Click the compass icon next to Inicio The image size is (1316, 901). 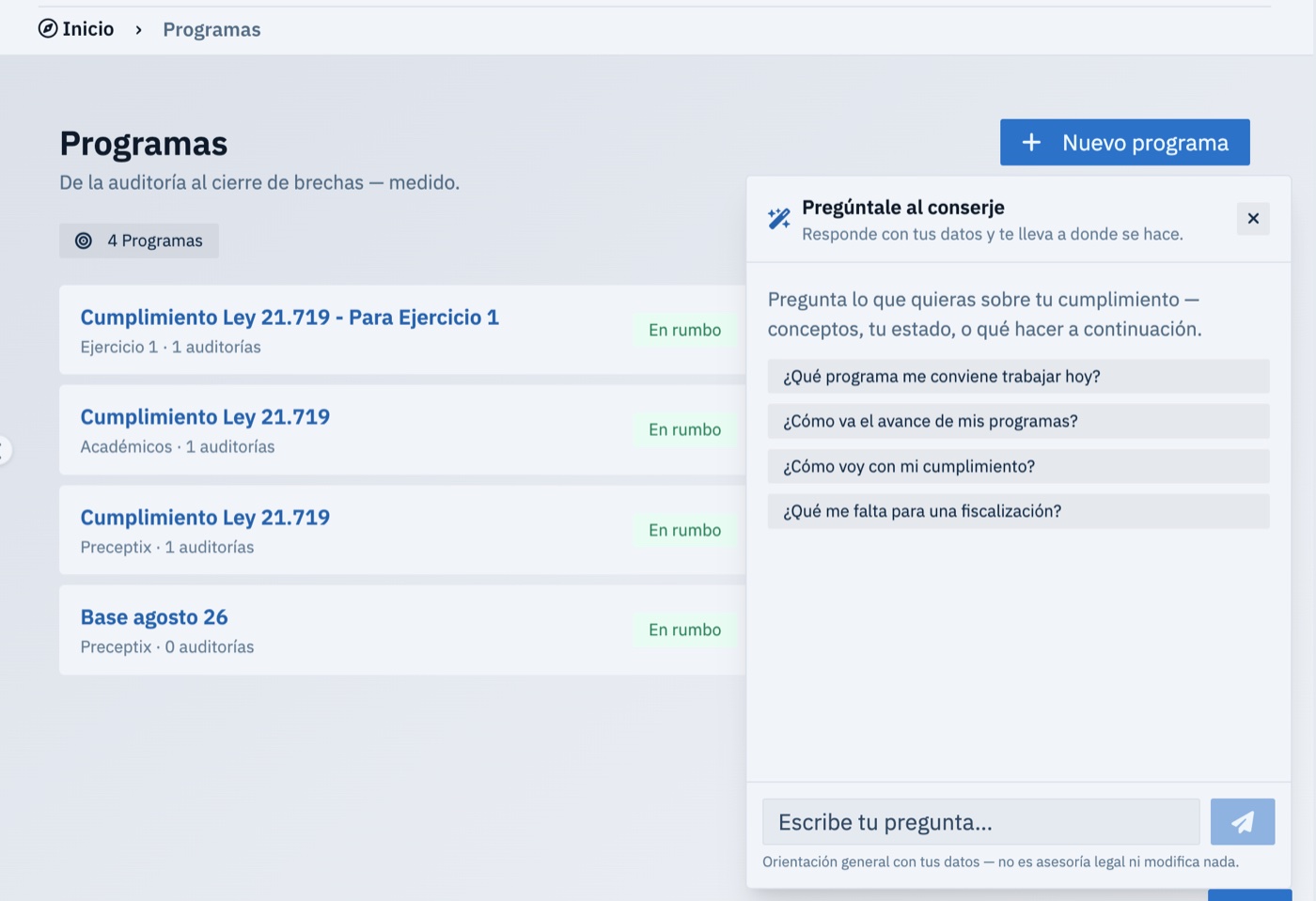48,29
